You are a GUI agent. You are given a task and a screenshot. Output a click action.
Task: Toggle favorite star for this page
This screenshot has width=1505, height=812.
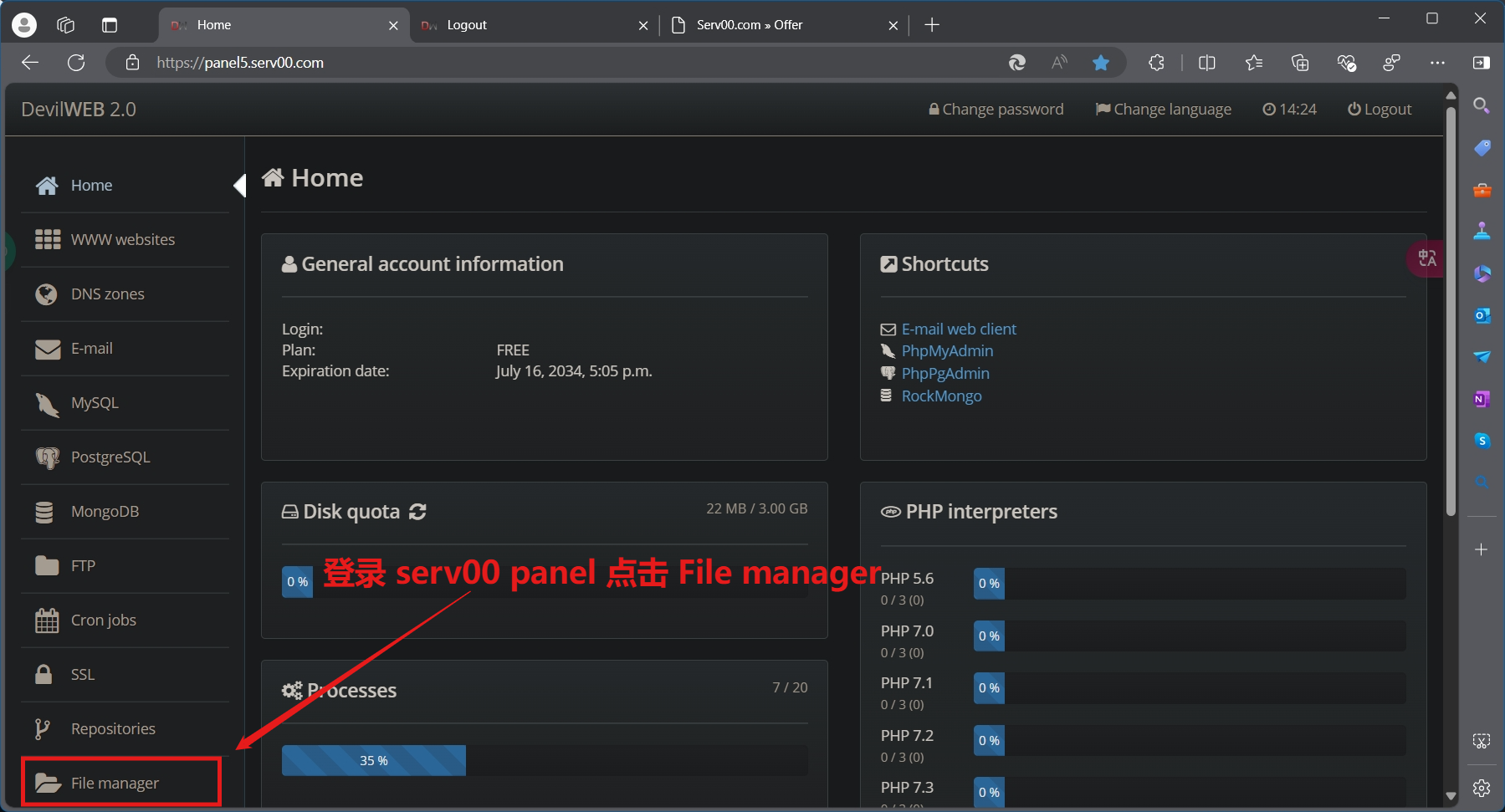(x=1101, y=63)
